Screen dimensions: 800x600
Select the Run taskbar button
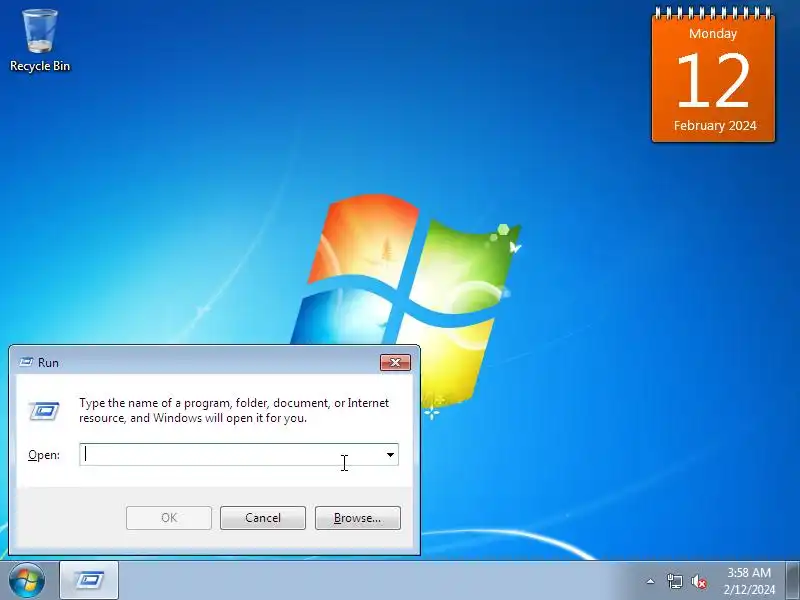89,581
